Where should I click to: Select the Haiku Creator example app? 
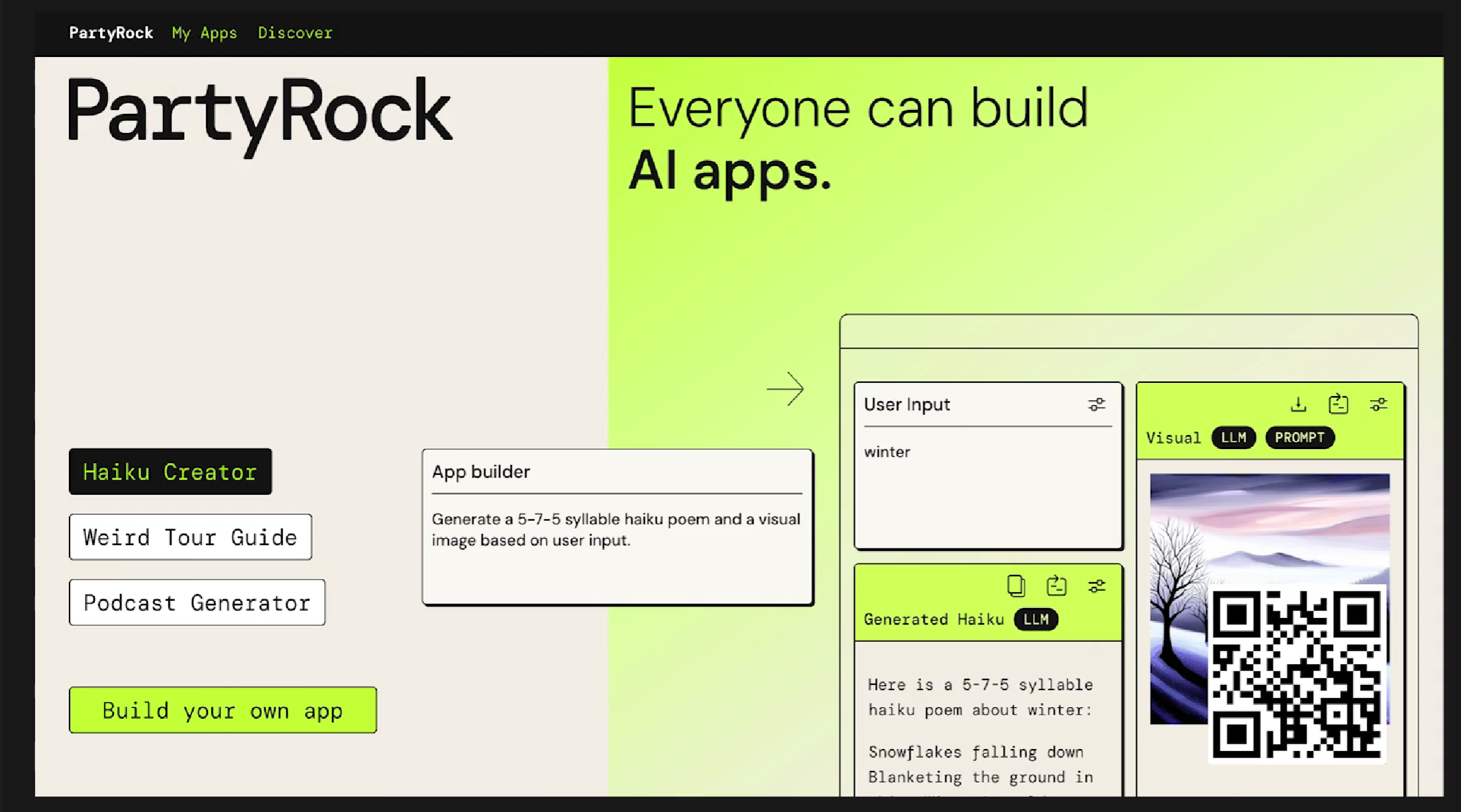point(170,472)
